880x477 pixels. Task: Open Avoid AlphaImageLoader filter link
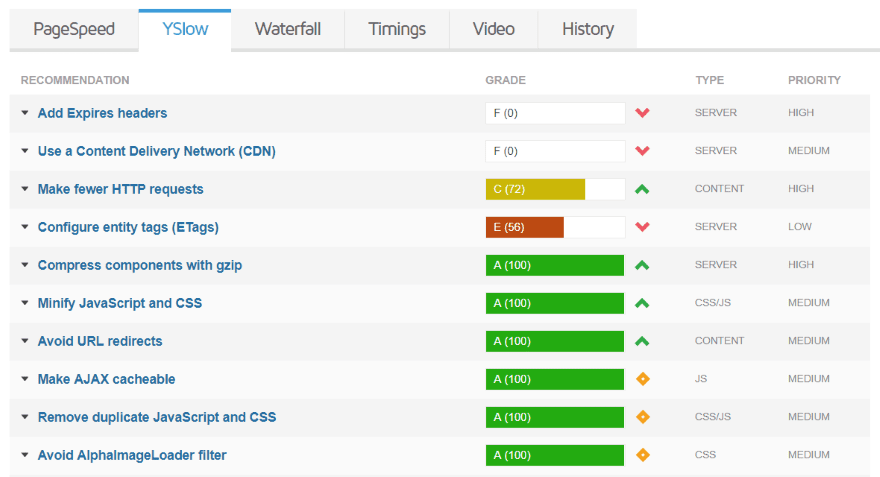click(x=132, y=455)
